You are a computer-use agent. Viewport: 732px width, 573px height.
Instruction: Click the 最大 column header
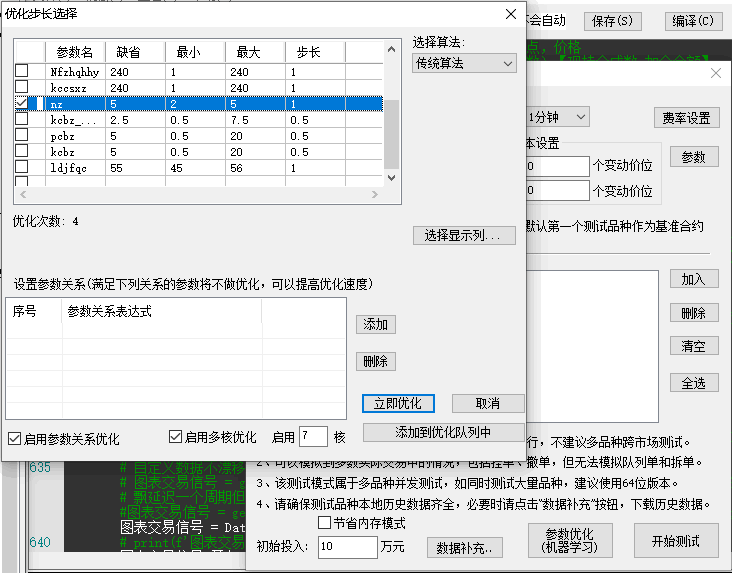pyautogui.click(x=255, y=52)
